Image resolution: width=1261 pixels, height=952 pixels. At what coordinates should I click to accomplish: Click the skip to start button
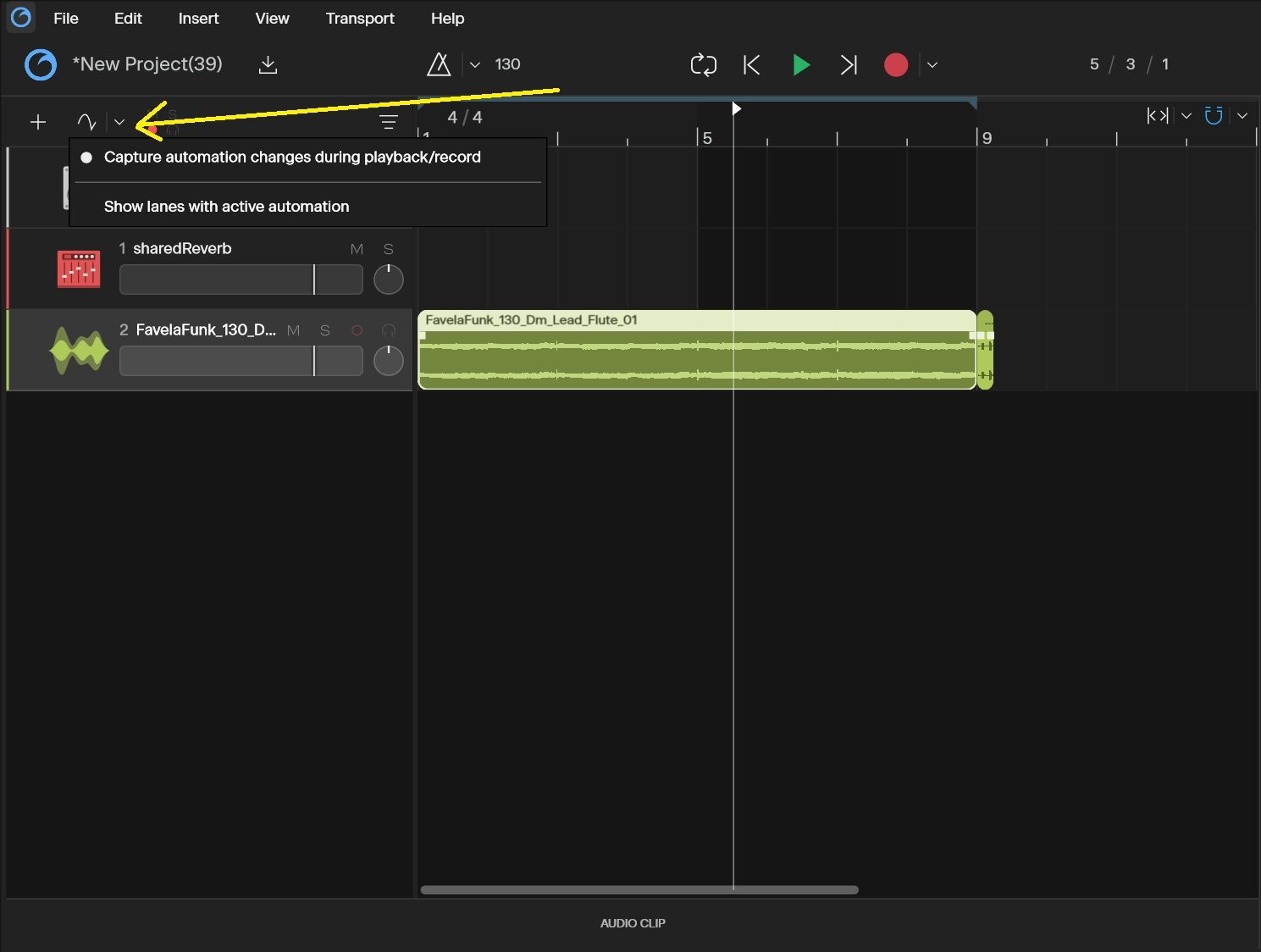tap(751, 65)
